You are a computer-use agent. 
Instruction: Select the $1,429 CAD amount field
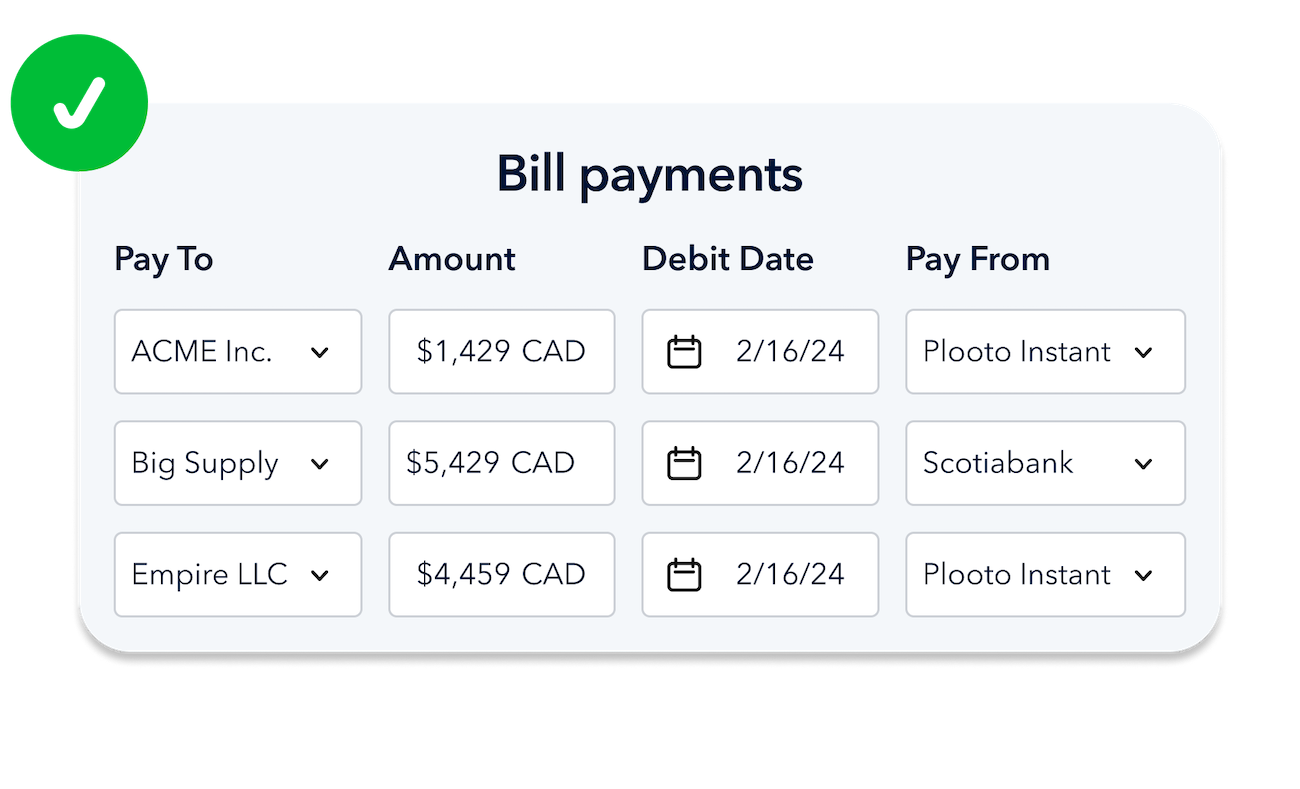pyautogui.click(x=501, y=352)
